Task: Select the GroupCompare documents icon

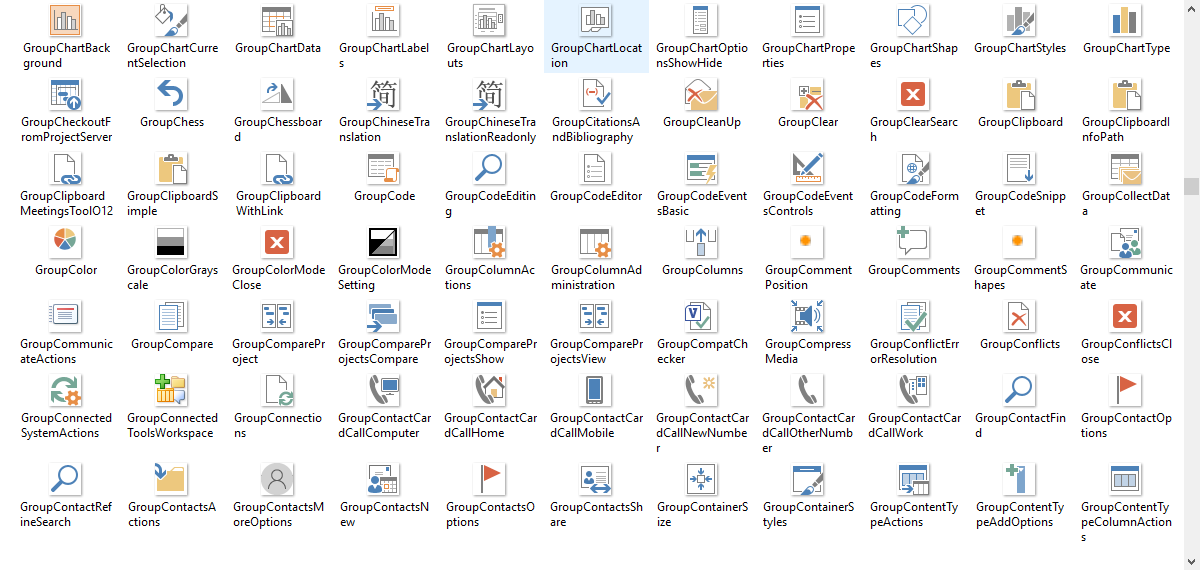Action: [x=172, y=317]
